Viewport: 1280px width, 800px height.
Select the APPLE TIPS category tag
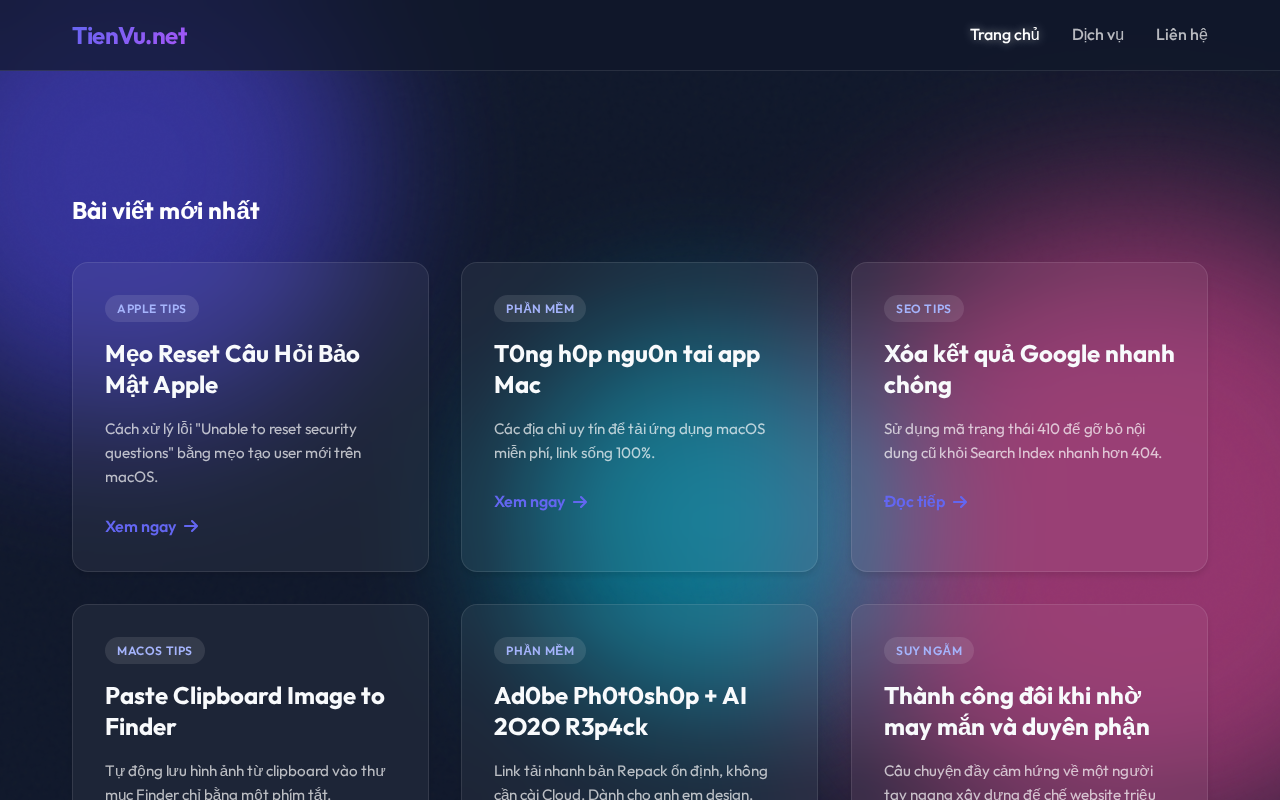click(152, 308)
